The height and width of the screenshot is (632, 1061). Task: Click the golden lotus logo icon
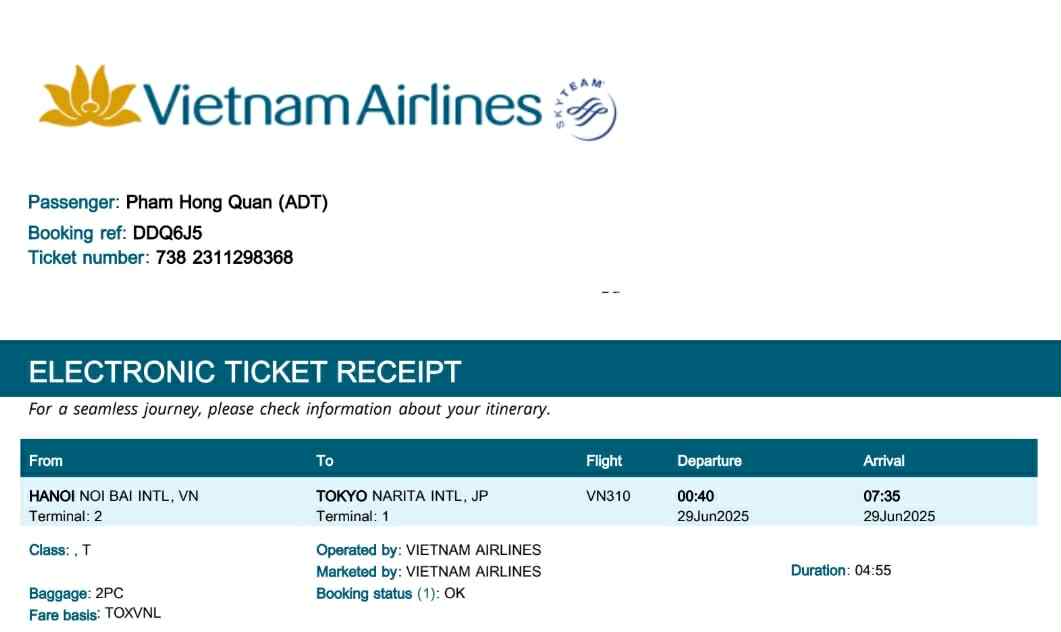coord(89,99)
